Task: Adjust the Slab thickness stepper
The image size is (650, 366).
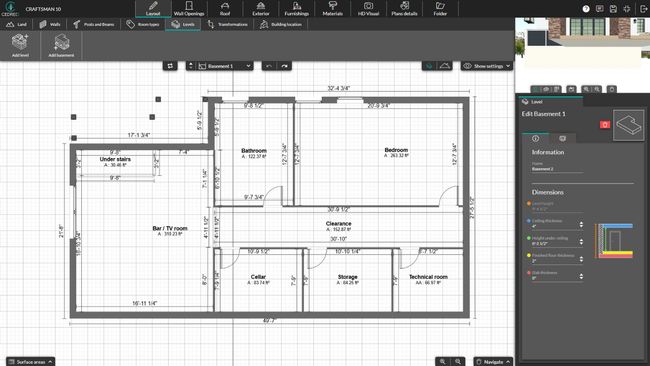Action: click(x=581, y=276)
